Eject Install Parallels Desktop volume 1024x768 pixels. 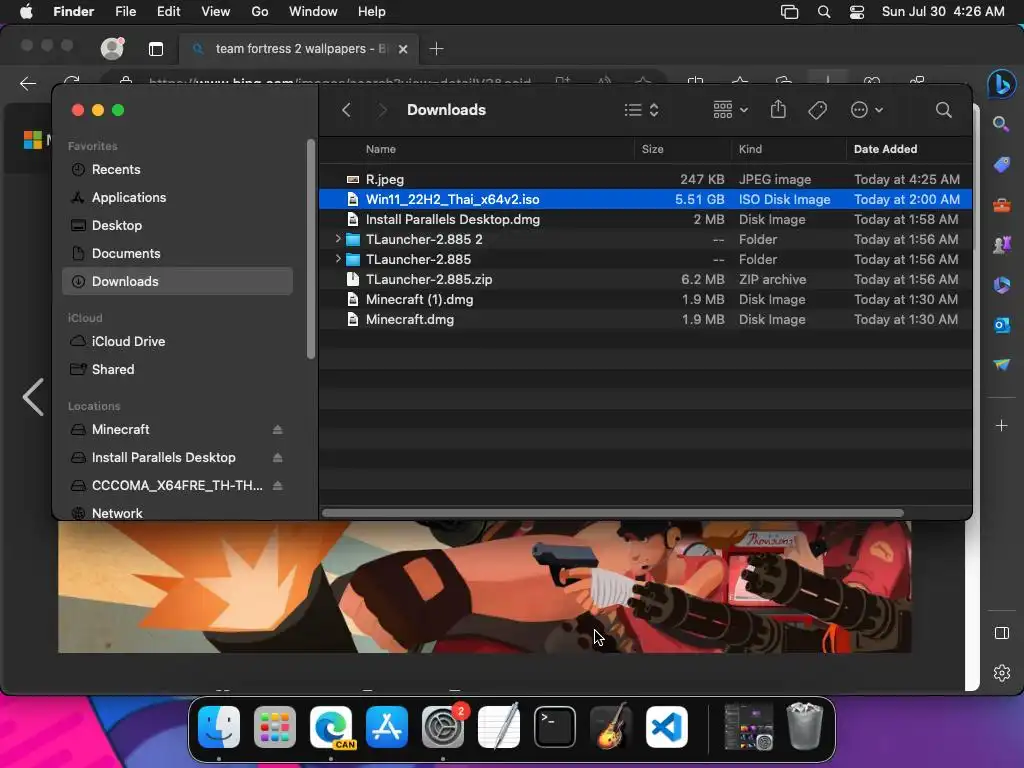pyautogui.click(x=278, y=458)
